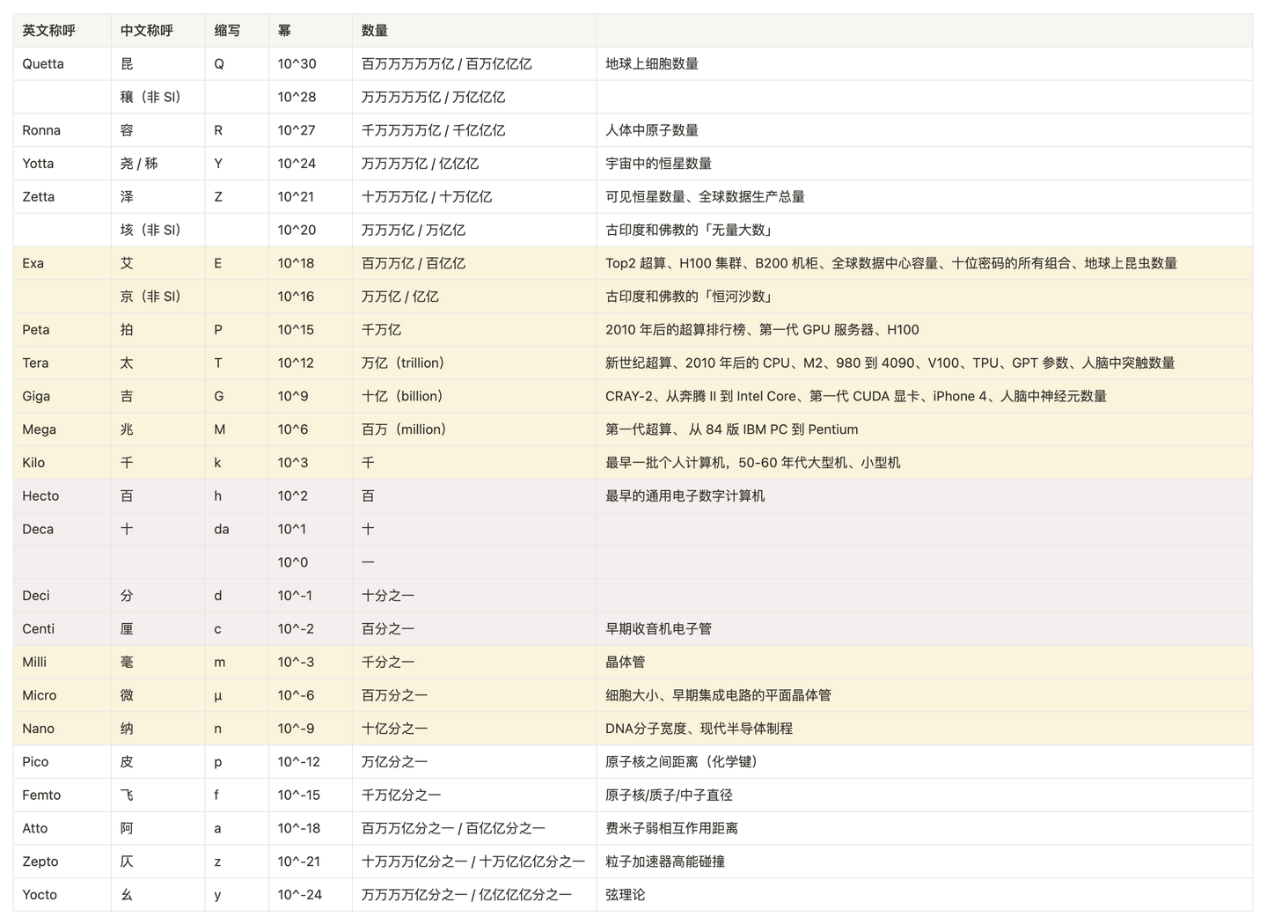This screenshot has width=1267, height=924.
Task: Click the 费米子弱相互作用距离 cell
Action: point(924,828)
